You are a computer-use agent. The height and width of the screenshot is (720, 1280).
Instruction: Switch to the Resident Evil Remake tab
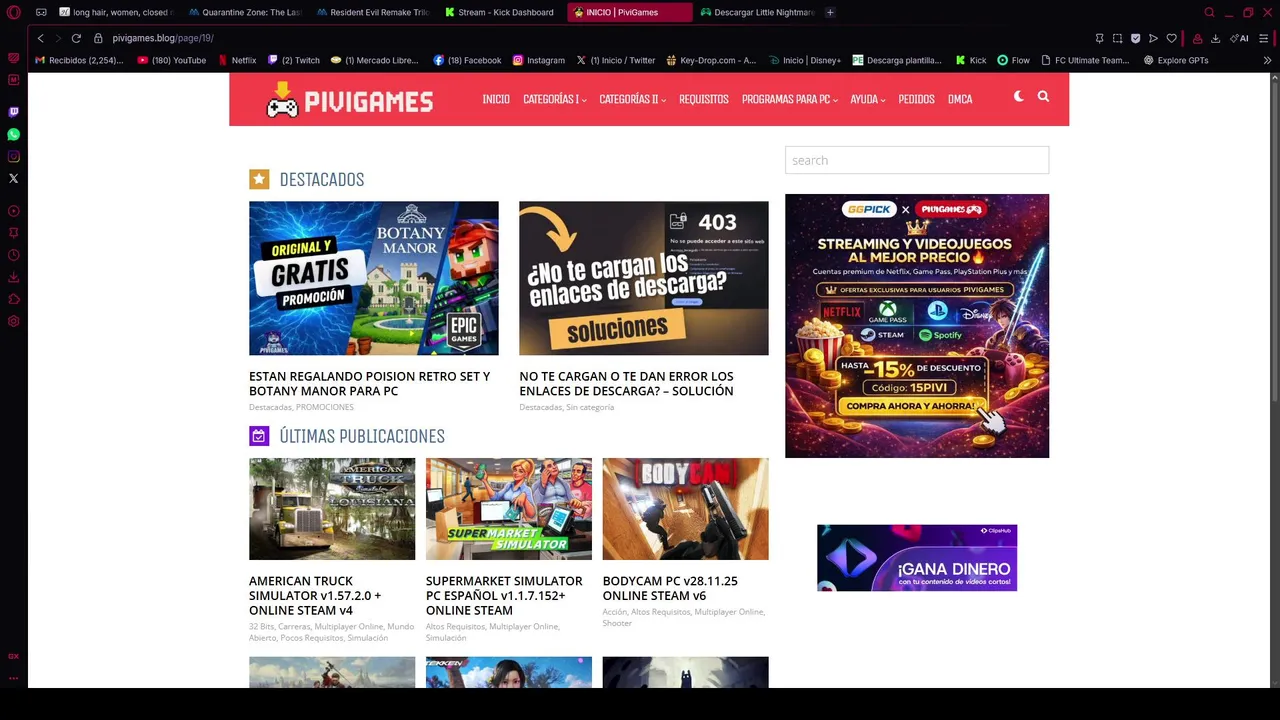pos(374,12)
